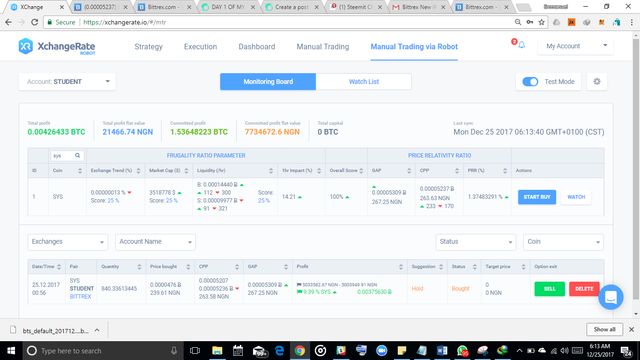Open the Exchanges filter dropdown
This screenshot has height=360, width=640.
click(68, 242)
